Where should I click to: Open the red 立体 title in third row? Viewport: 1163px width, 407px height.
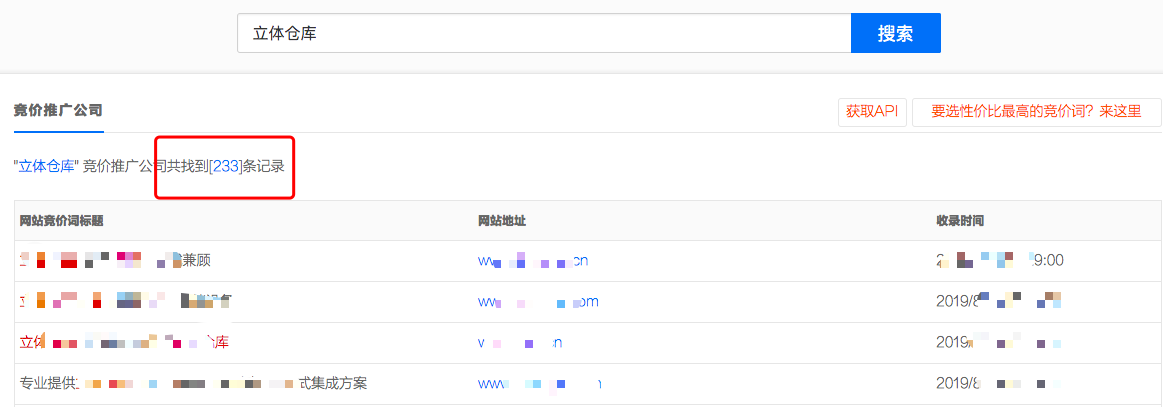[x=124, y=342]
